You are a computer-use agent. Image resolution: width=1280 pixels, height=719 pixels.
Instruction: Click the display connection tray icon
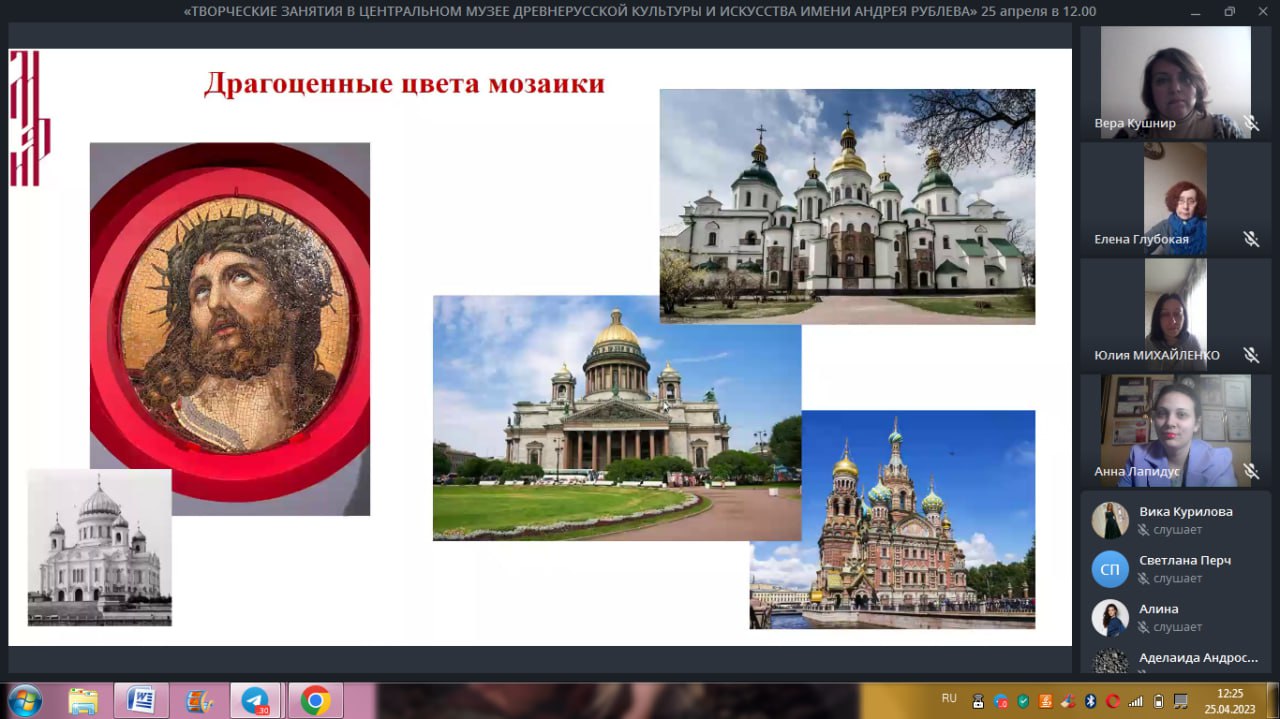click(x=1181, y=701)
